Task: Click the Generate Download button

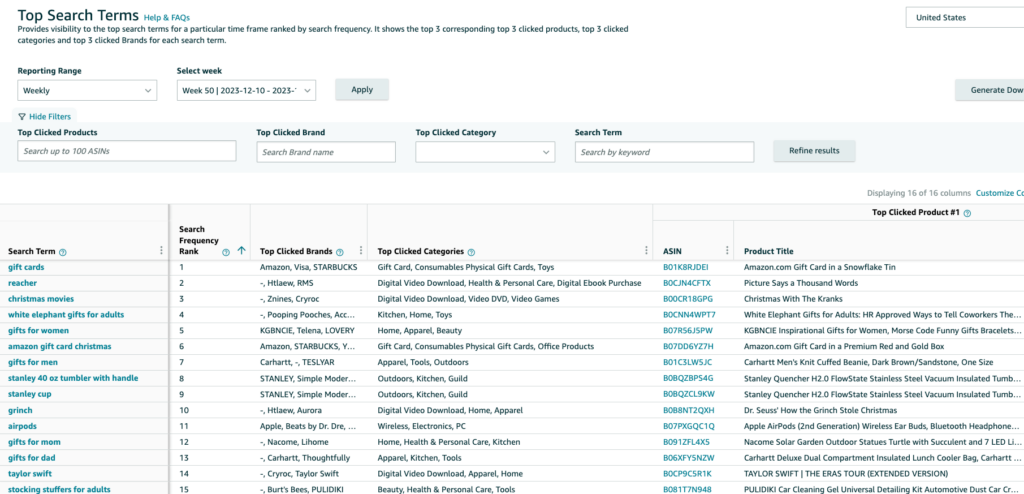Action: point(989,90)
